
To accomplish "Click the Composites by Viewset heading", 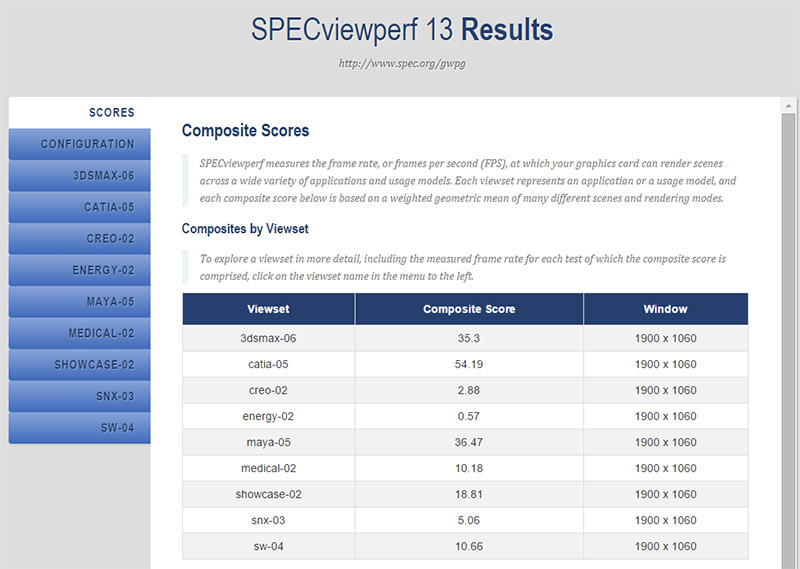I will (x=245, y=229).
